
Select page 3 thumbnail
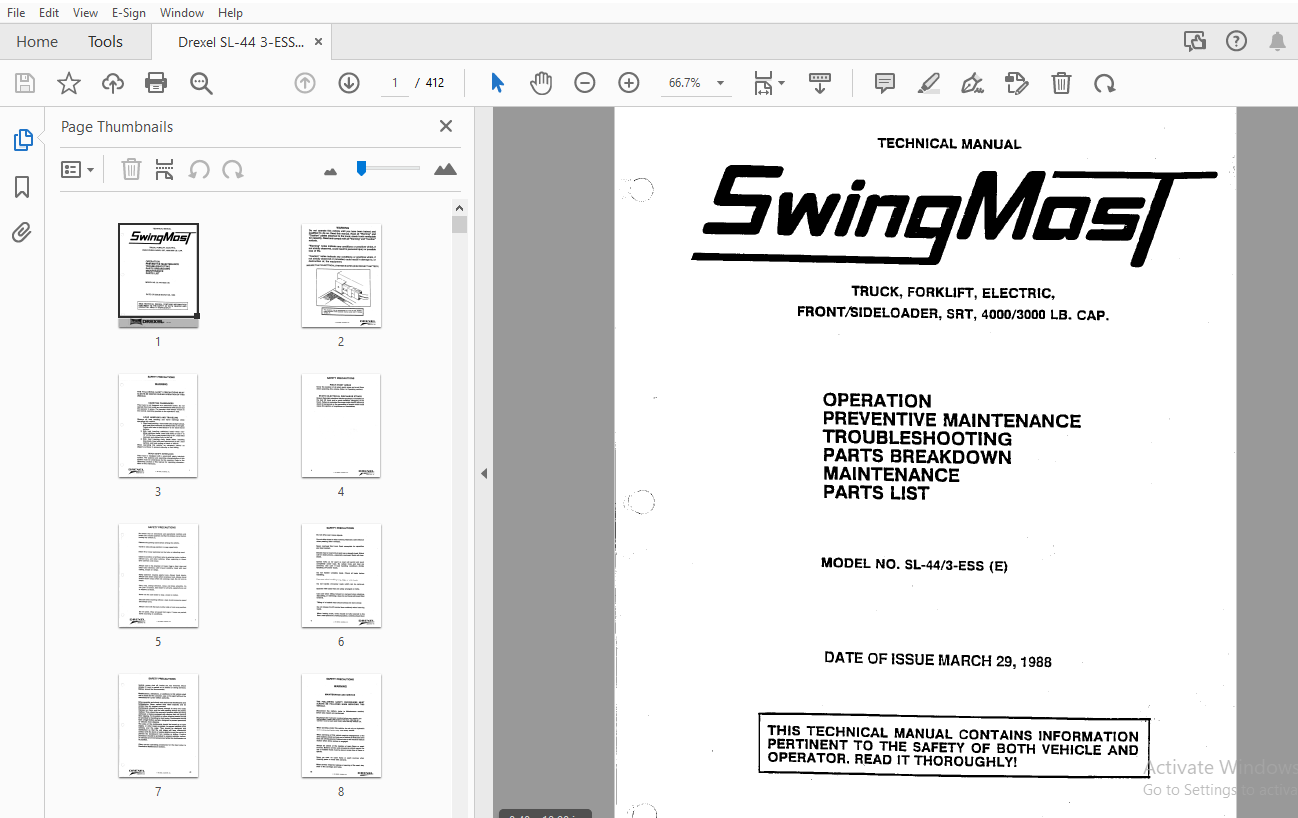(158, 425)
